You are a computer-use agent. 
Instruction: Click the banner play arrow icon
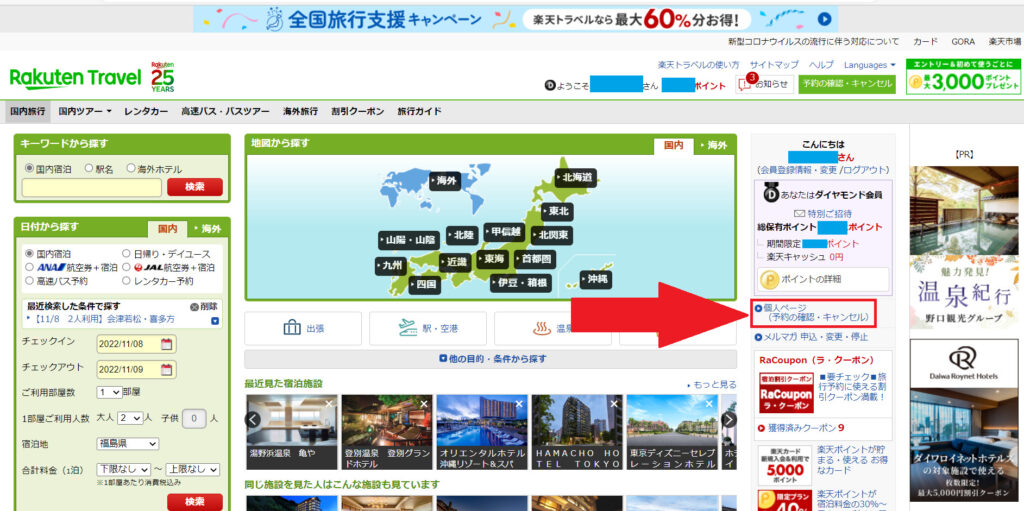click(x=825, y=19)
